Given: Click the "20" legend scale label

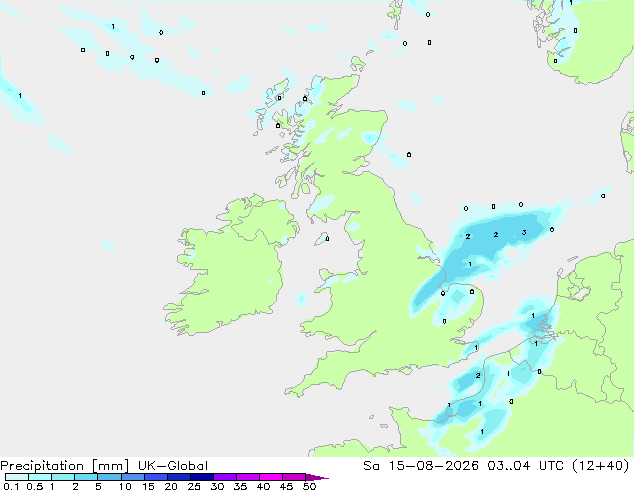Looking at the screenshot, I should click(171, 486).
